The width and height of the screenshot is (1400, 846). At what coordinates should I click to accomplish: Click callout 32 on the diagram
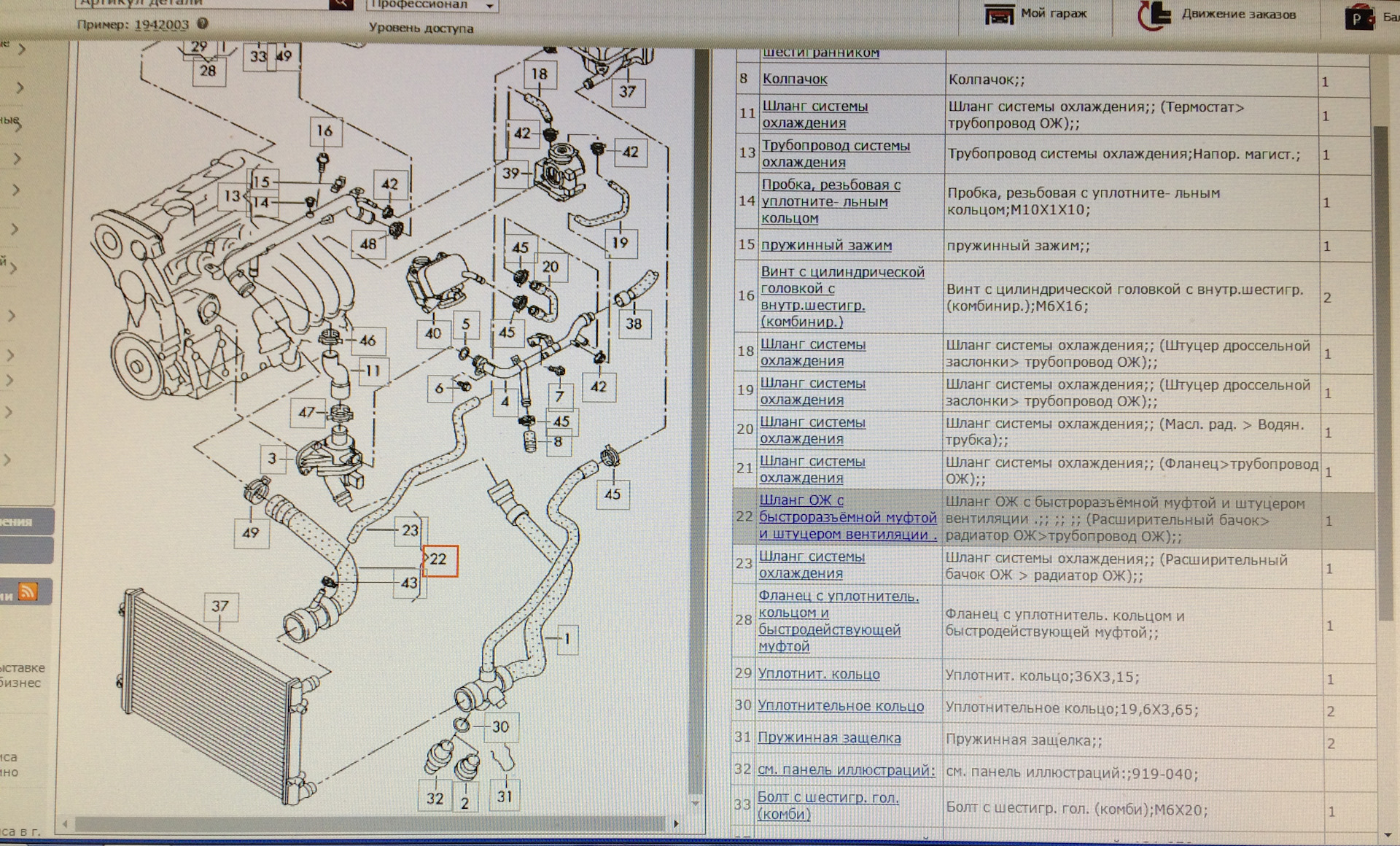(x=435, y=798)
